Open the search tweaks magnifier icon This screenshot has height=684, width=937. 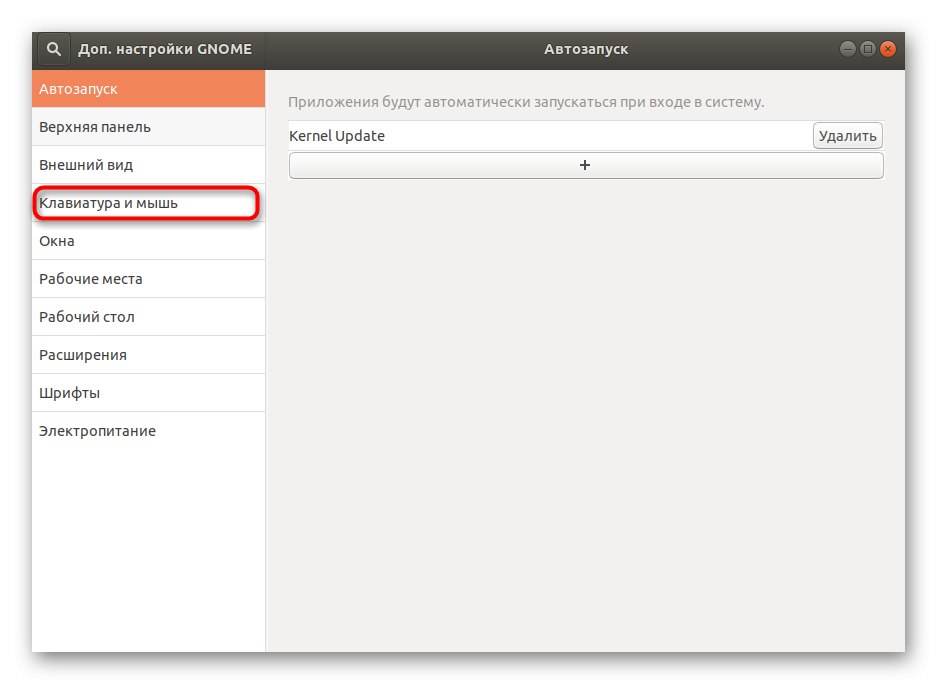tap(54, 48)
